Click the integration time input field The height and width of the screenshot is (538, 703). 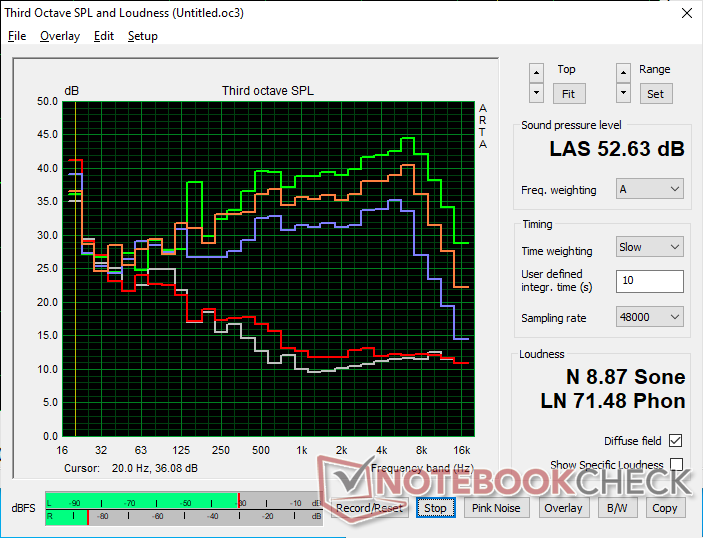point(650,281)
